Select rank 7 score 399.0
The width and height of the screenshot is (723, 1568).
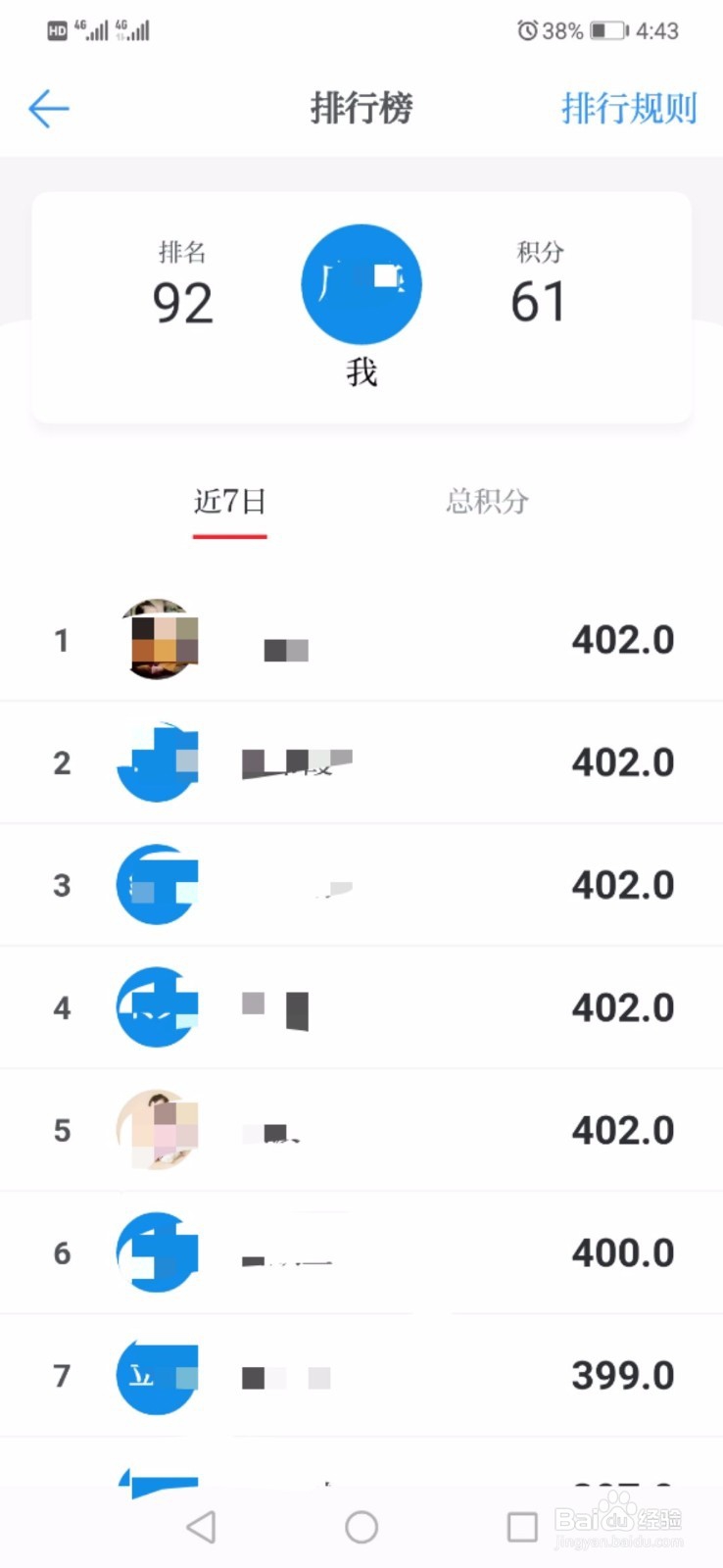click(622, 1376)
